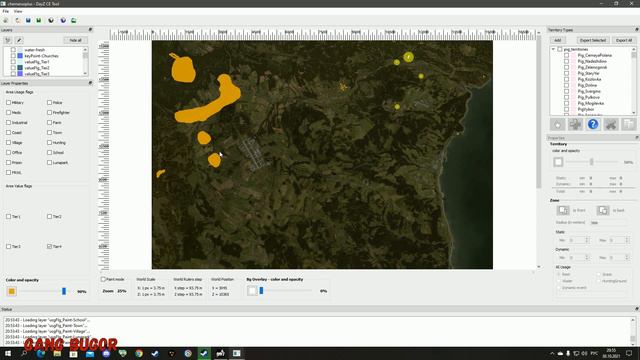This screenshot has height=360, width=640.
Task: Open the orange layer color swatch
Action: tap(11, 291)
